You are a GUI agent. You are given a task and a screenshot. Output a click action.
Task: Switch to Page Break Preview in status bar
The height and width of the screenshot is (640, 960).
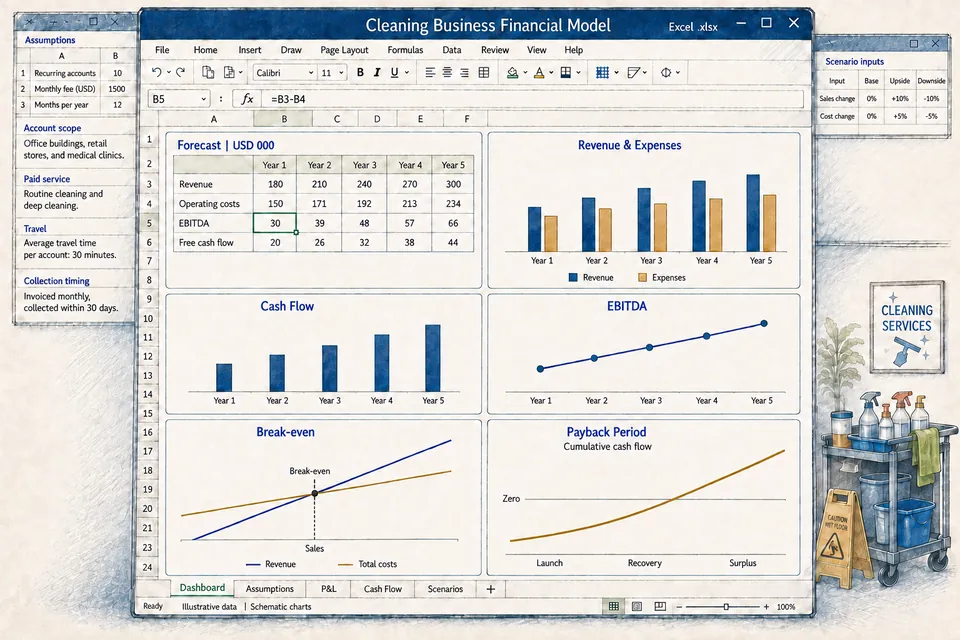tap(660, 606)
